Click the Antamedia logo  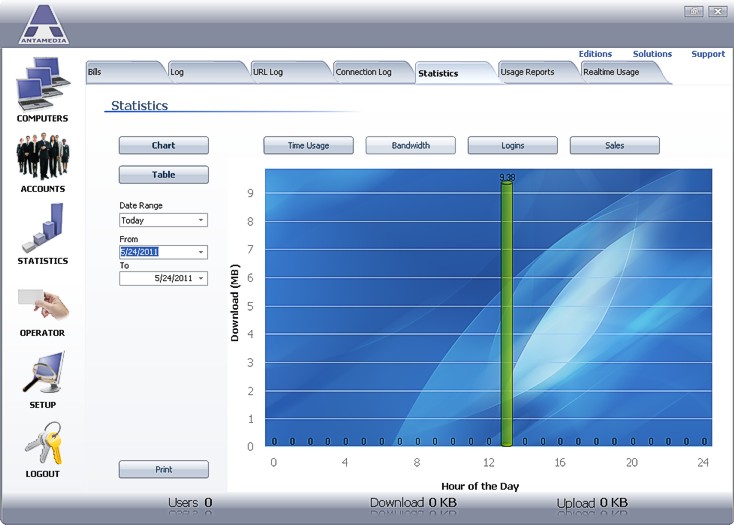pyautogui.click(x=44, y=24)
